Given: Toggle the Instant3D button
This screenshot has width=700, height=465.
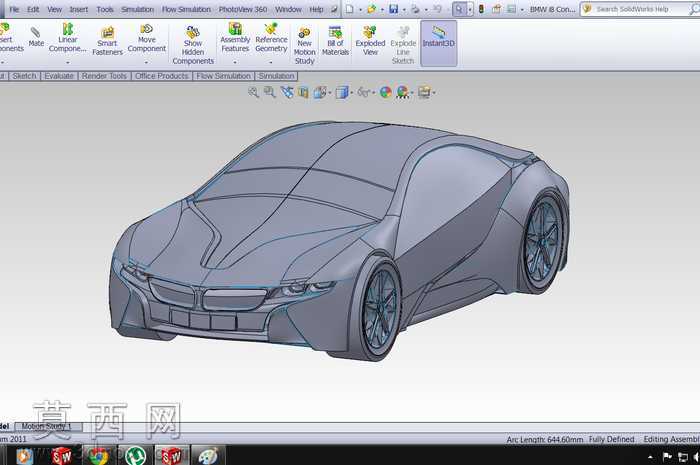Looking at the screenshot, I should [438, 43].
